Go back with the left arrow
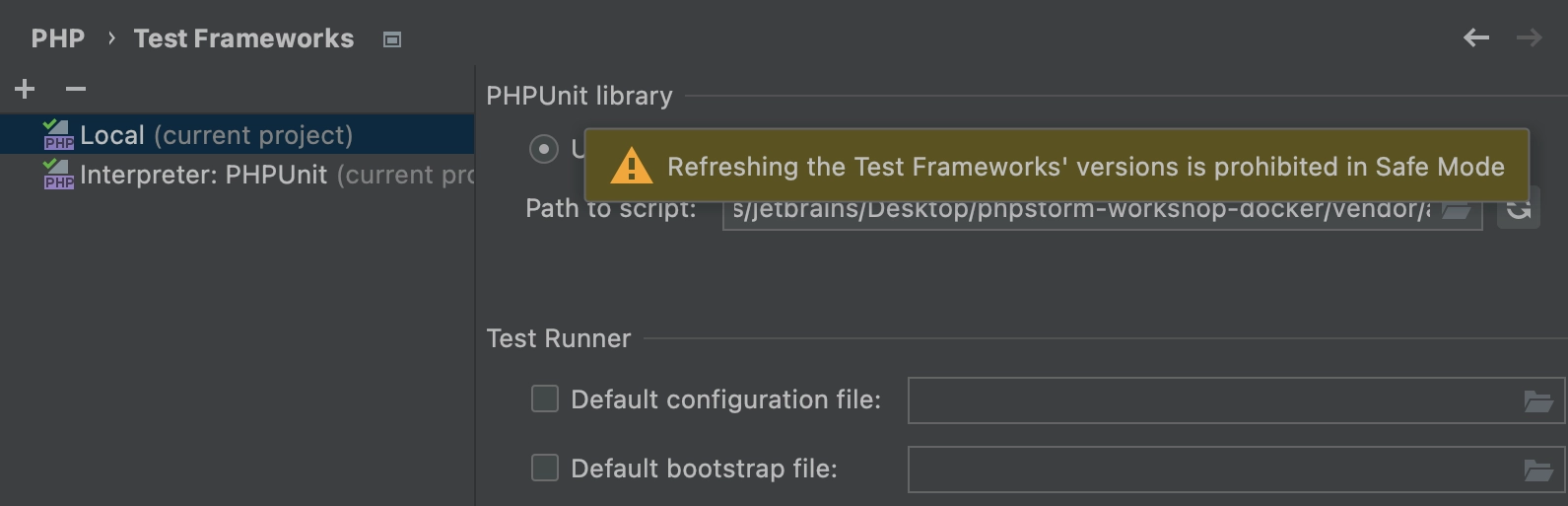 point(1476,38)
